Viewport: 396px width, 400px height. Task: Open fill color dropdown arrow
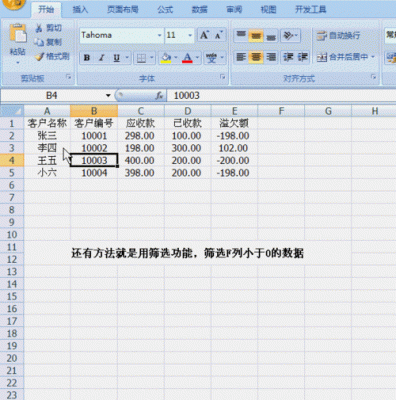point(176,58)
